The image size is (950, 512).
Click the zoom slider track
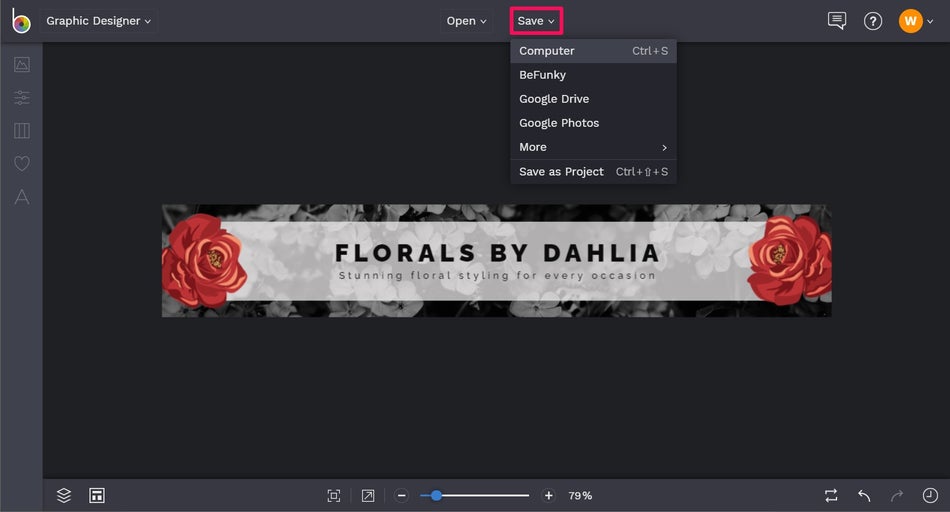point(474,496)
